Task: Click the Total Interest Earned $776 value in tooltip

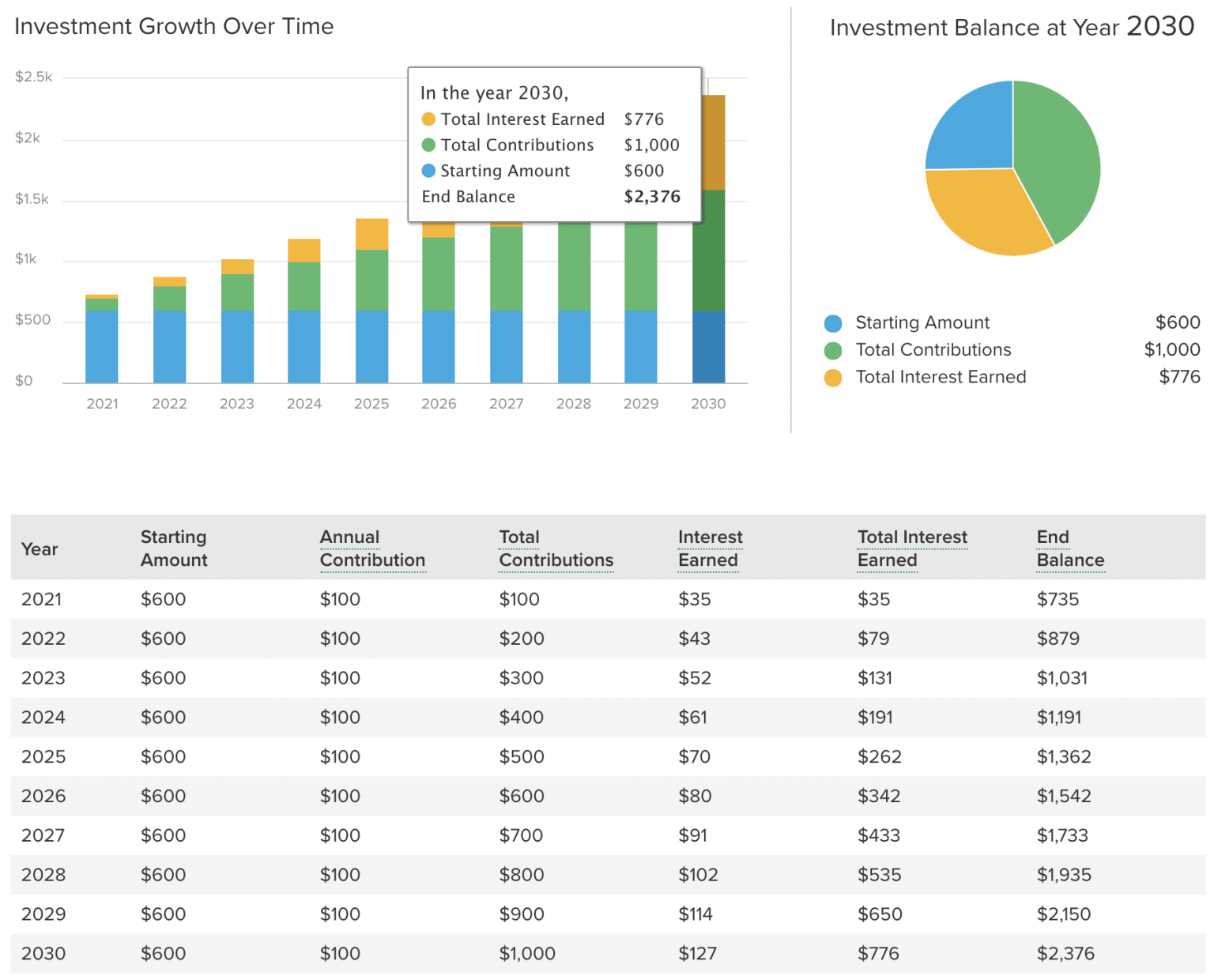Action: [644, 119]
